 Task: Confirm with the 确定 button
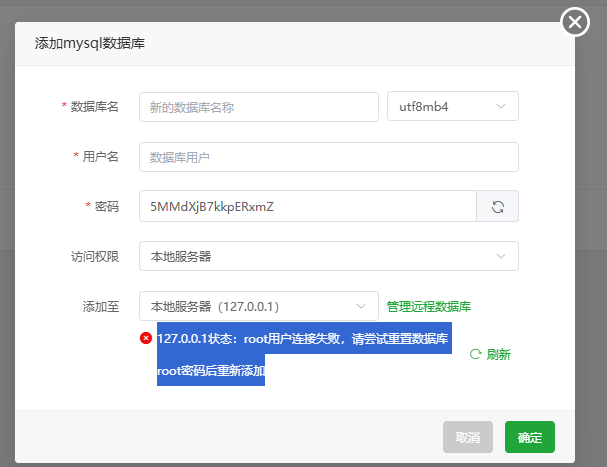[x=530, y=437]
